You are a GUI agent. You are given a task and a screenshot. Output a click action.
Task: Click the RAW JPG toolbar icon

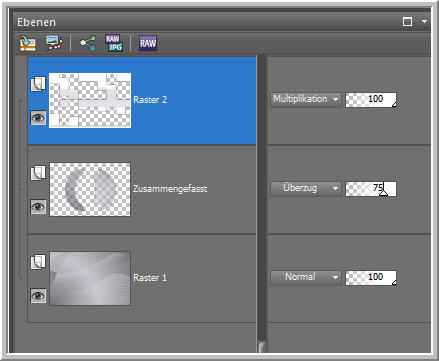click(x=114, y=43)
